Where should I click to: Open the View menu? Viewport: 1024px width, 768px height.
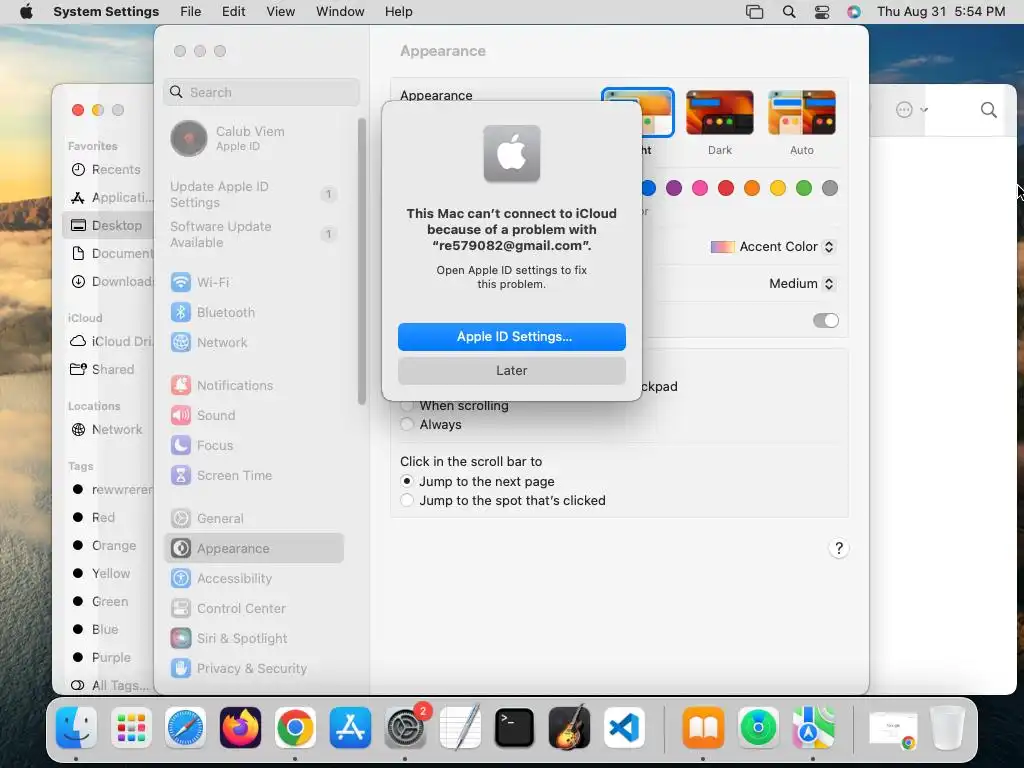tap(281, 12)
